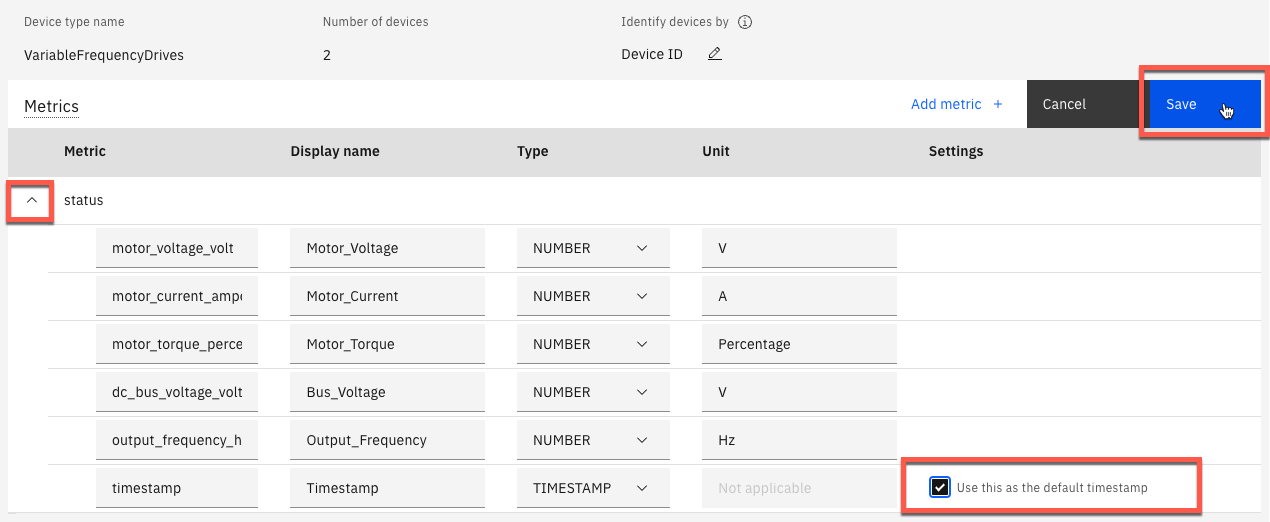Click the Device ID edit pencil icon
This screenshot has width=1270, height=522.
[x=714, y=54]
